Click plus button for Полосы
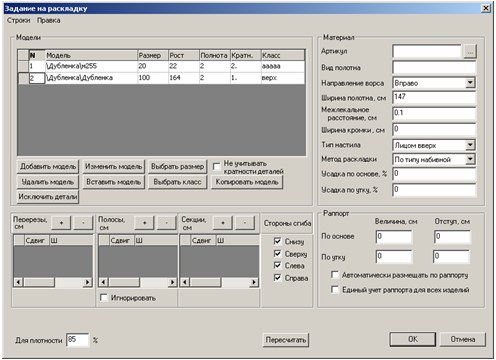The height and width of the screenshot is (360, 496). (x=144, y=223)
